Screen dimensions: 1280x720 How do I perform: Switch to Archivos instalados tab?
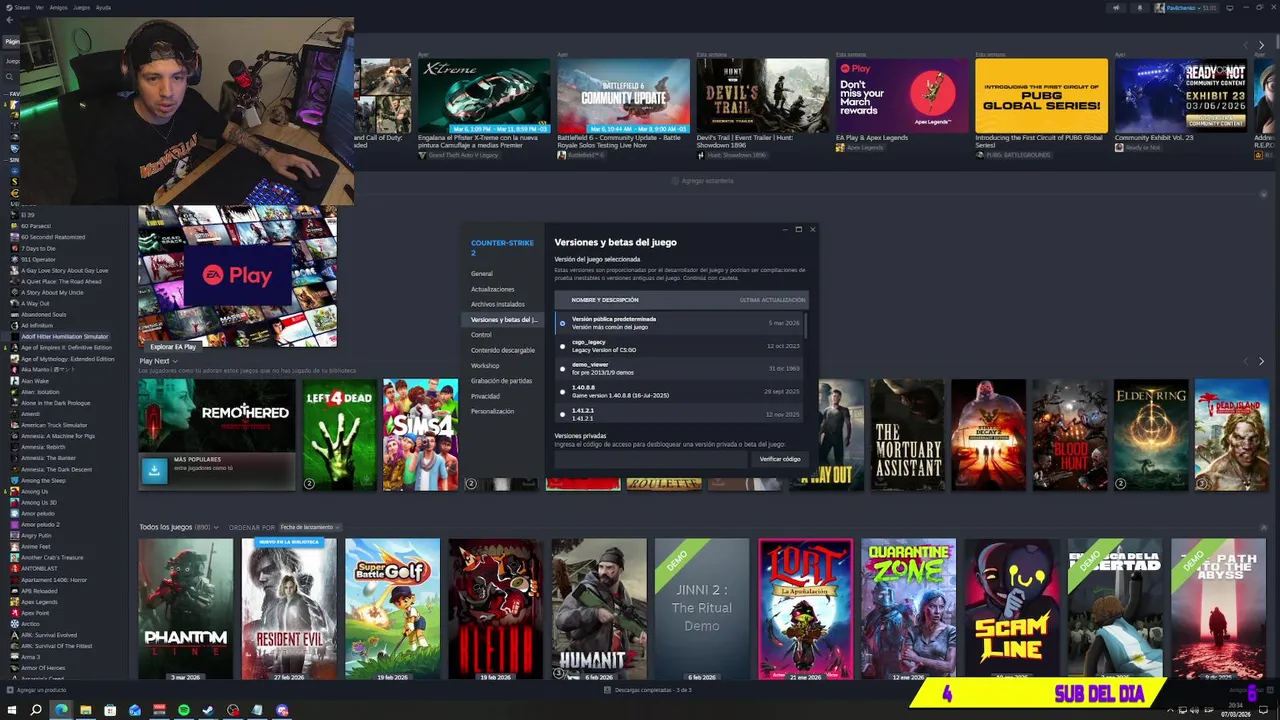pyautogui.click(x=497, y=304)
